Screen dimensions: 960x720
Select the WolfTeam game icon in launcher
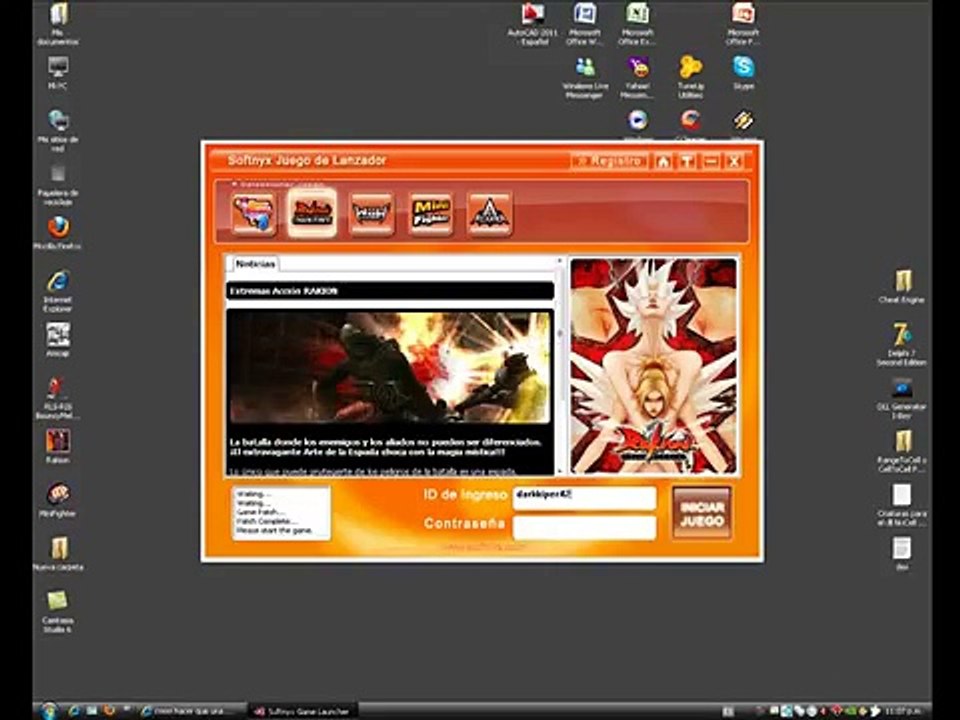371,213
